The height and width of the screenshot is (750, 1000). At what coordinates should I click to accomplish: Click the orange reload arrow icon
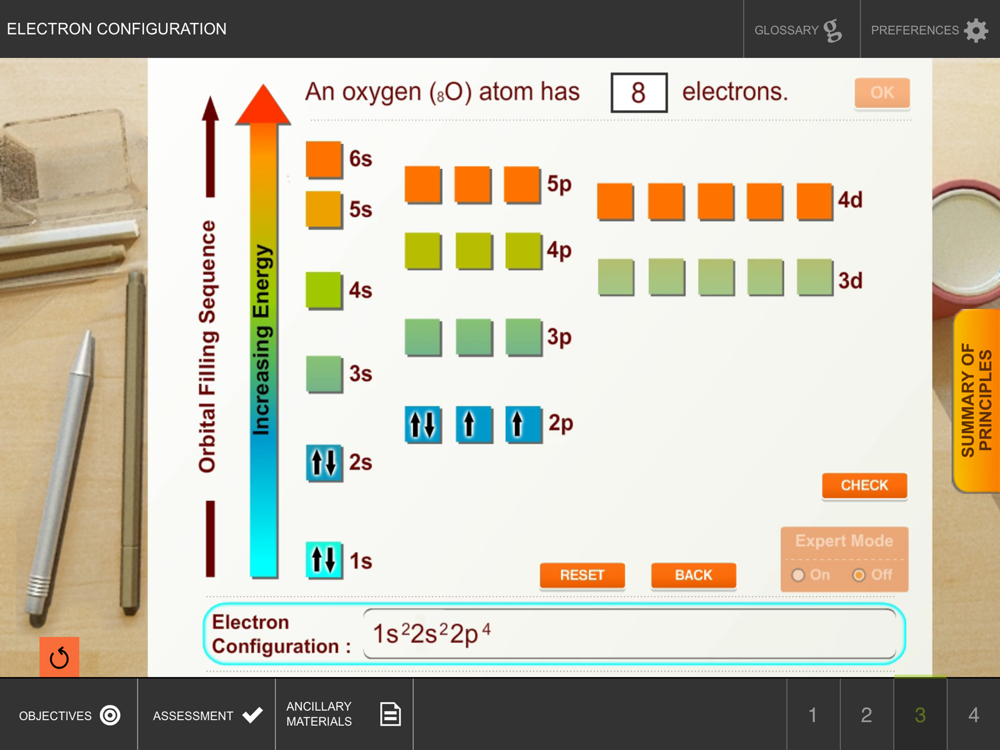click(x=59, y=657)
